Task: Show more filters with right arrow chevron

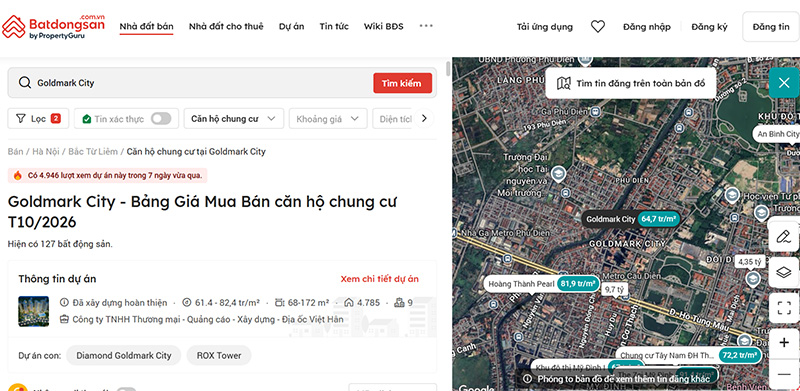Action: [x=423, y=118]
